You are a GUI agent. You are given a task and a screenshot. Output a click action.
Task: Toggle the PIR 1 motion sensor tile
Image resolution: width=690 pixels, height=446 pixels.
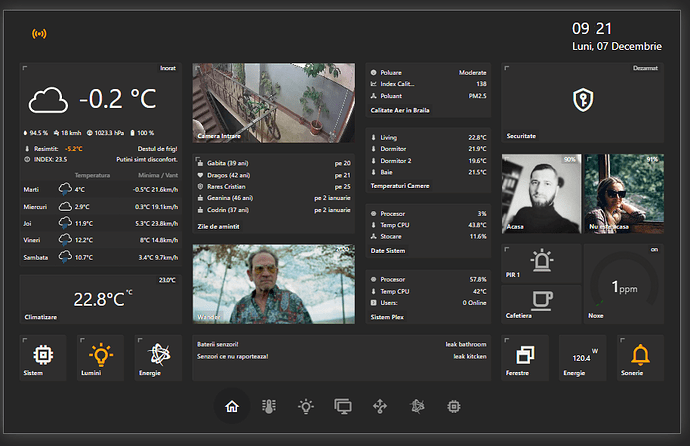click(541, 261)
